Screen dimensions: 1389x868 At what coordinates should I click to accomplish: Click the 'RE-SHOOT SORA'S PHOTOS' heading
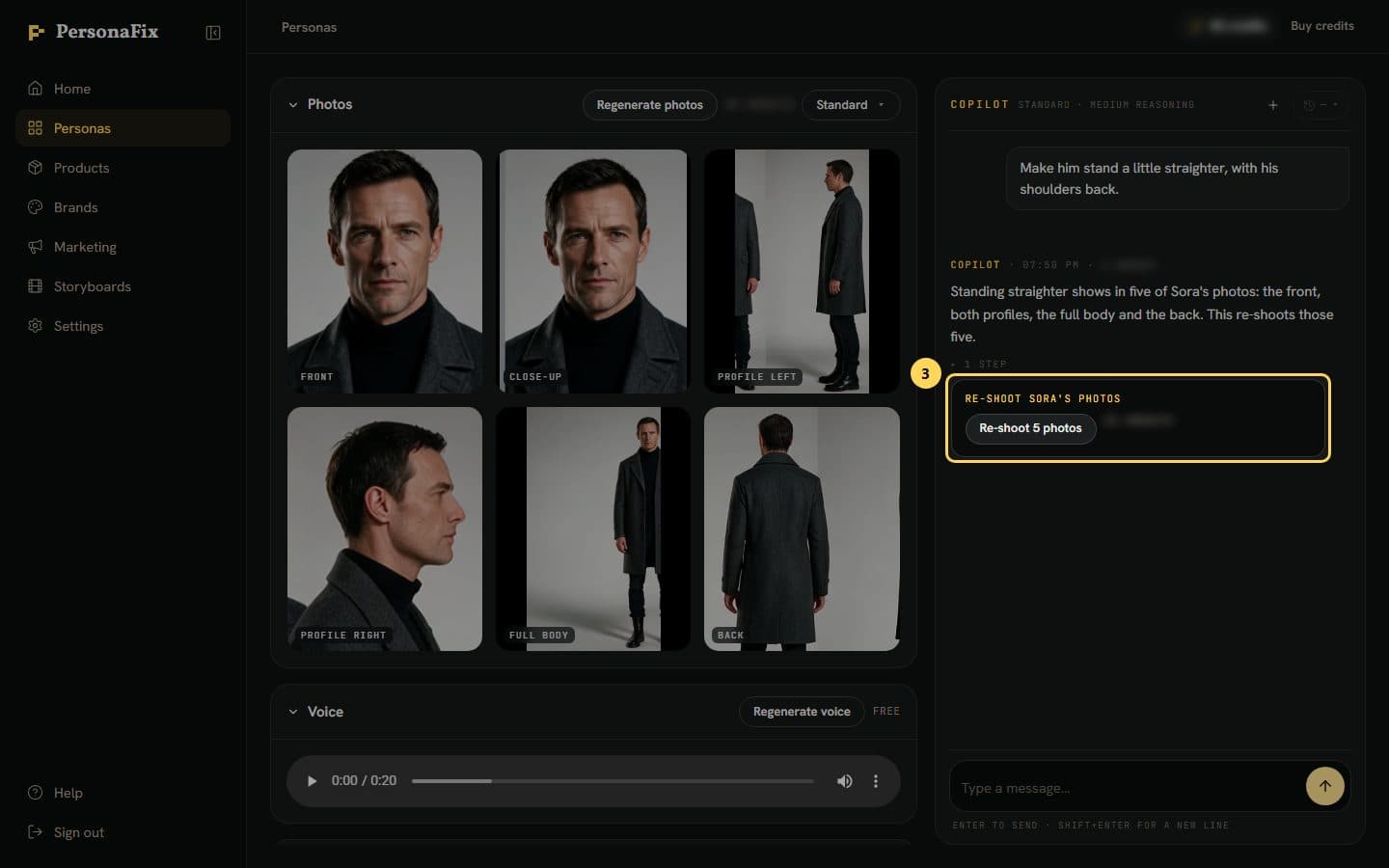coord(1043,398)
